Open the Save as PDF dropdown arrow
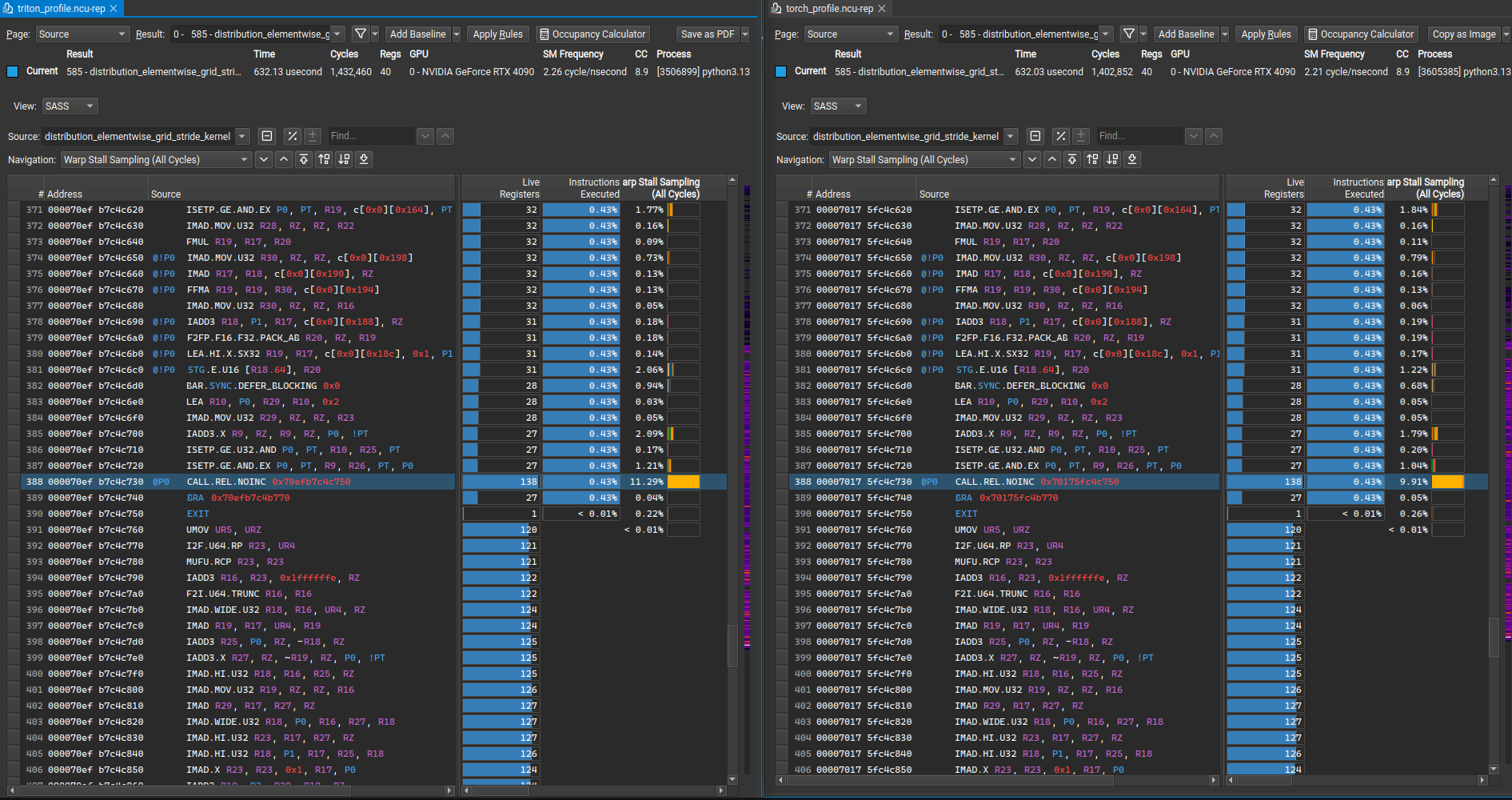This screenshot has height=800, width=1512. 745,34
